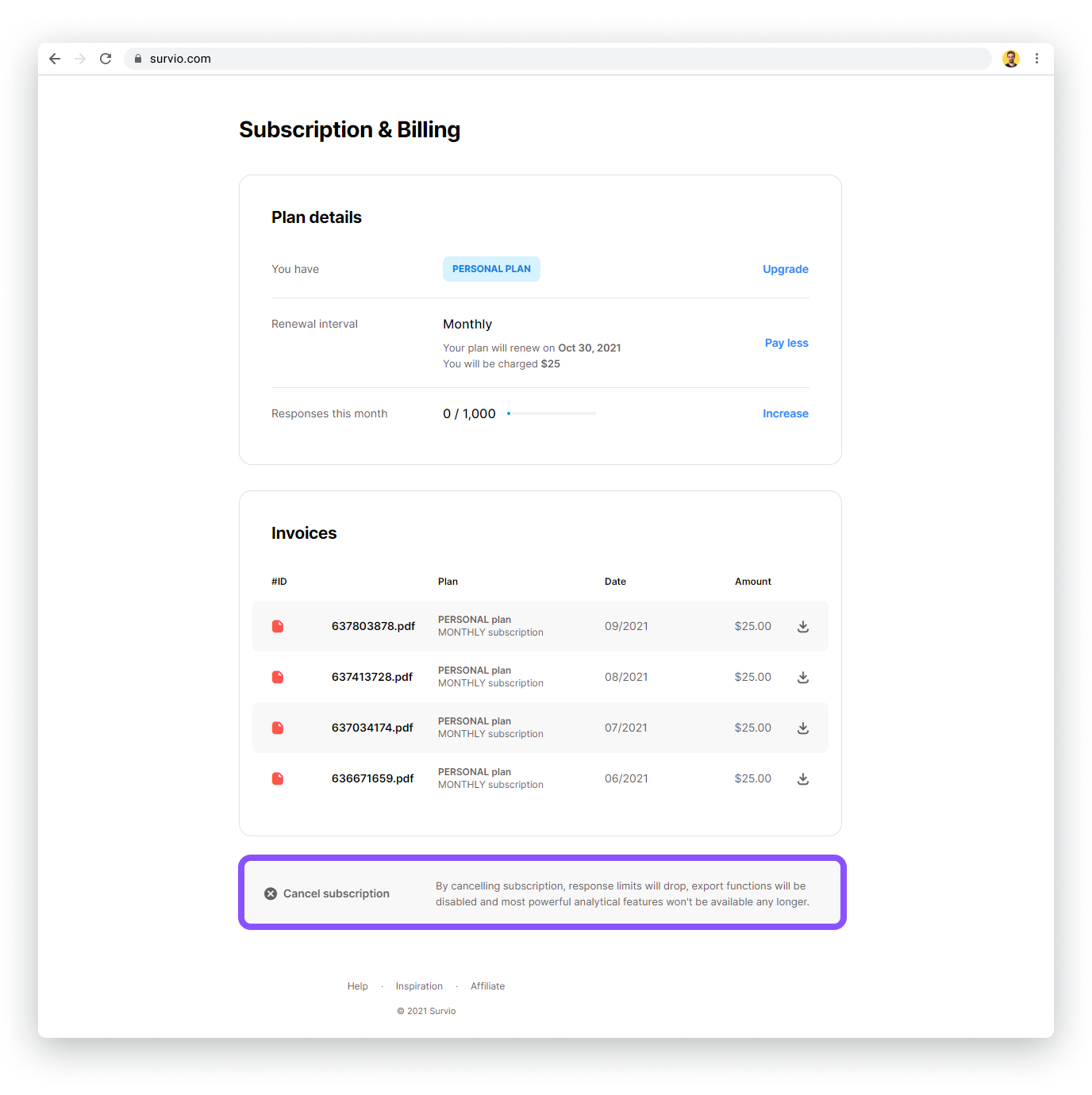The width and height of the screenshot is (1092, 1095).
Task: Click the Oct 30, 2021 renewal date
Action: [x=590, y=348]
